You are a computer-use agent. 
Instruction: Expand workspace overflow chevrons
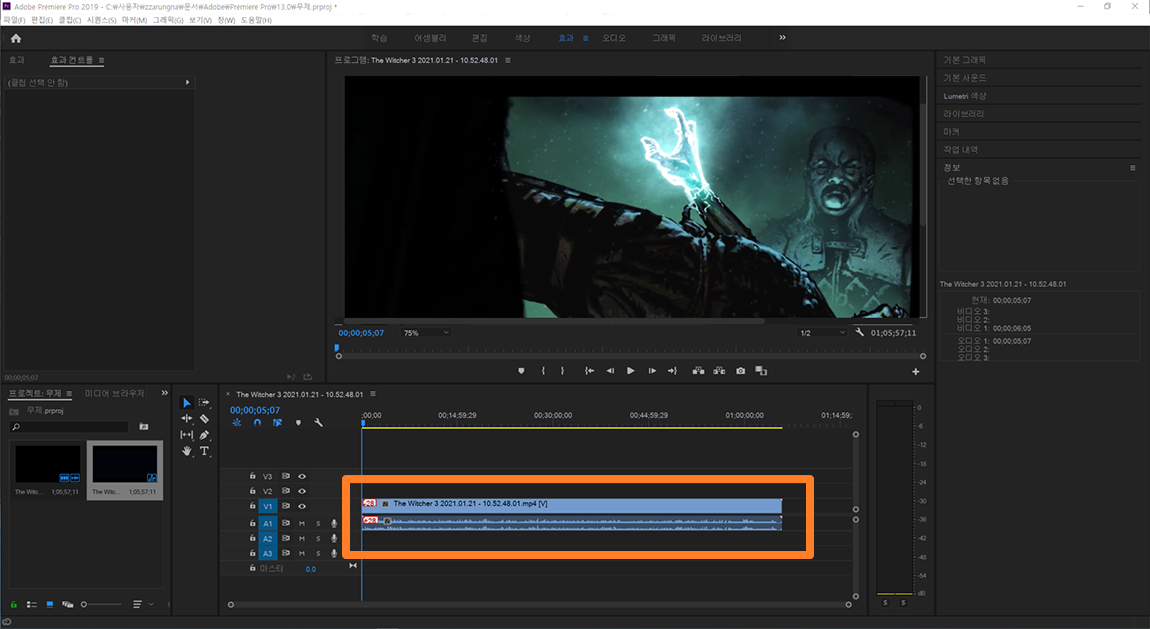point(783,37)
